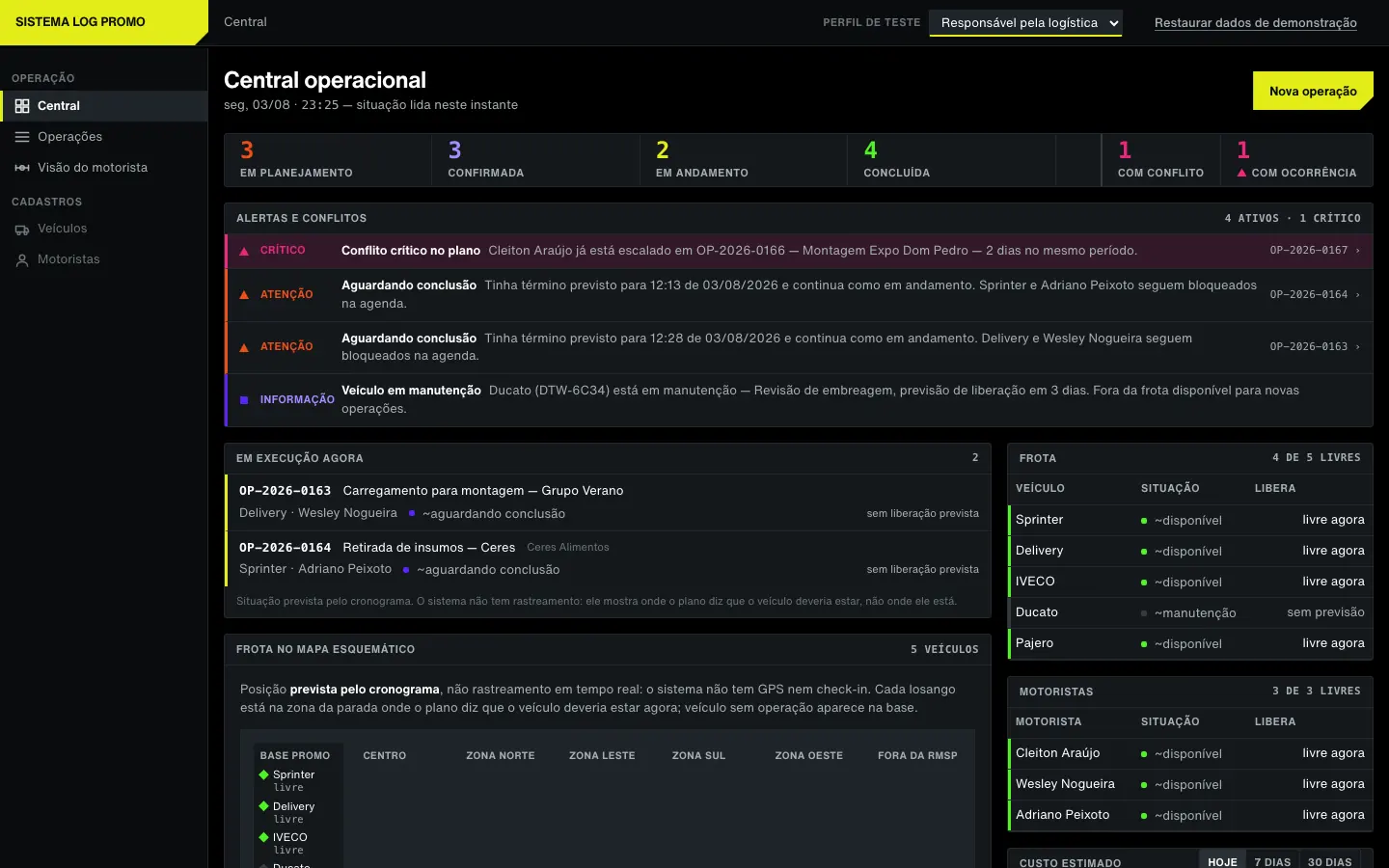The width and height of the screenshot is (1389, 868).
Task: Switch cost period to 30 DIAS
Action: coord(1329,862)
